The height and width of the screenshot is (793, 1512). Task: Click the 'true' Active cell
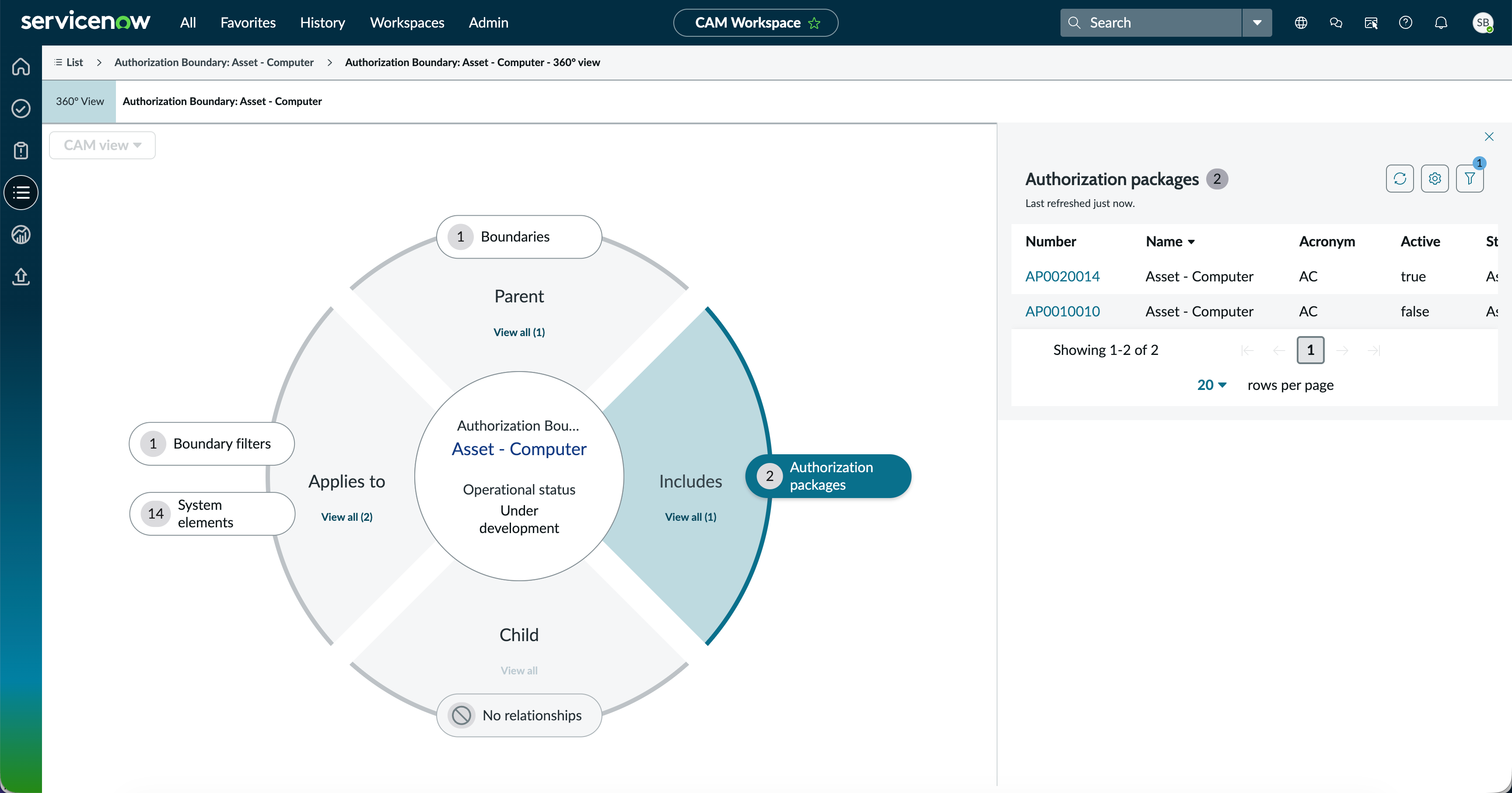[1413, 277]
